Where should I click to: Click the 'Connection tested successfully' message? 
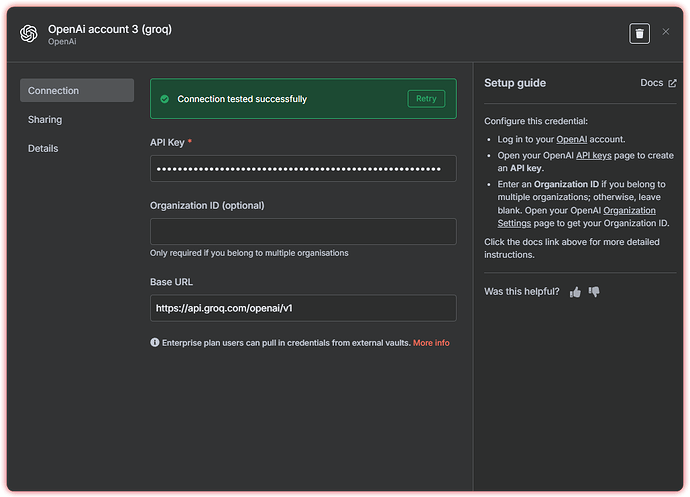(x=242, y=99)
